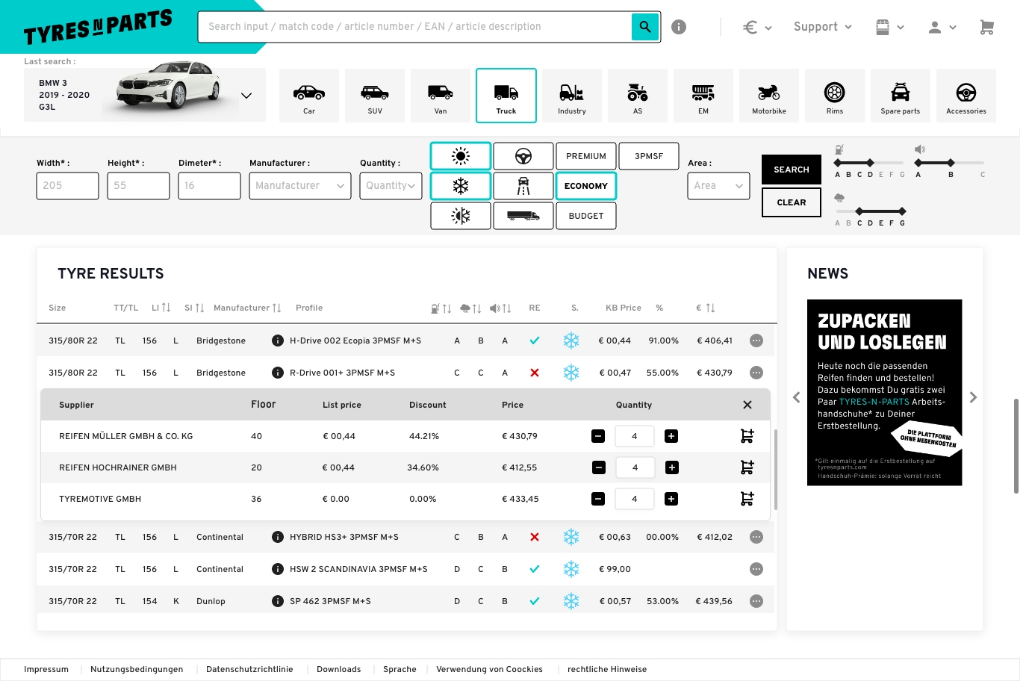
Task: Open the Quantity dropdown
Action: (x=391, y=186)
